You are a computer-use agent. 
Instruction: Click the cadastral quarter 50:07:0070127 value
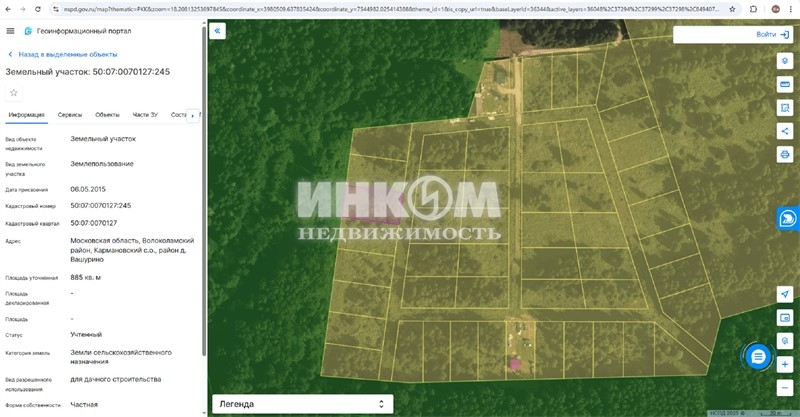[x=93, y=223]
